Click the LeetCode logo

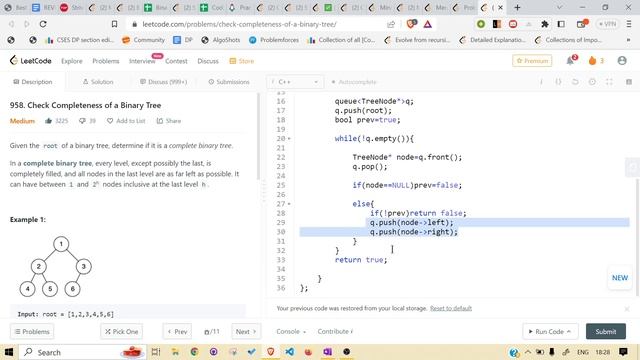31,61
